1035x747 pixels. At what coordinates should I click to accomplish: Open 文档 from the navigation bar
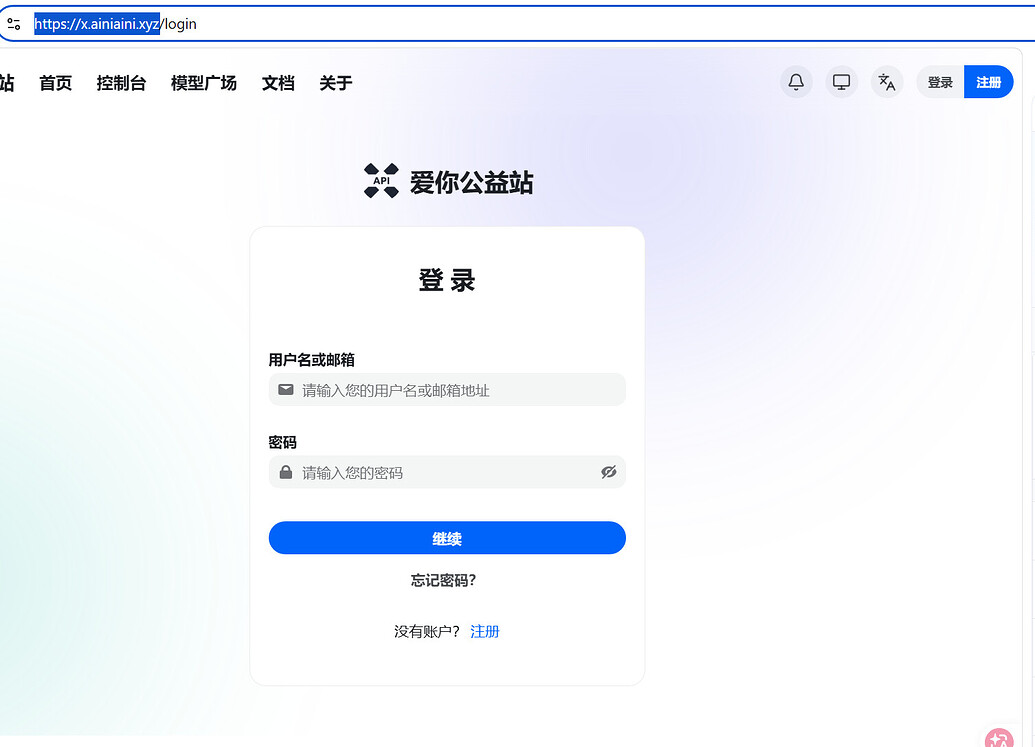tap(278, 83)
